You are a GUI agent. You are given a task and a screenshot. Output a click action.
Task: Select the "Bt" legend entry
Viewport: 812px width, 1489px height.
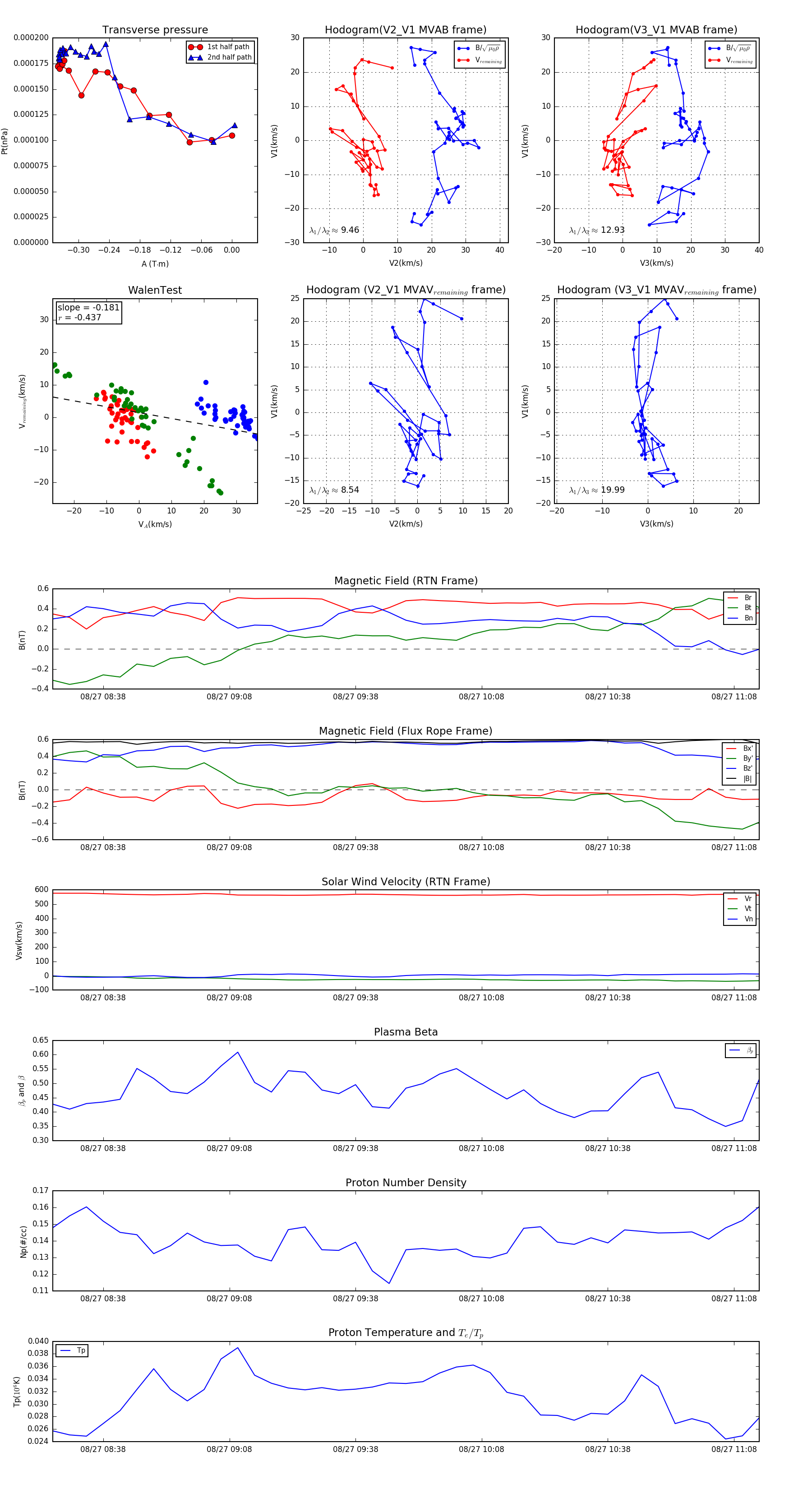coord(740,607)
